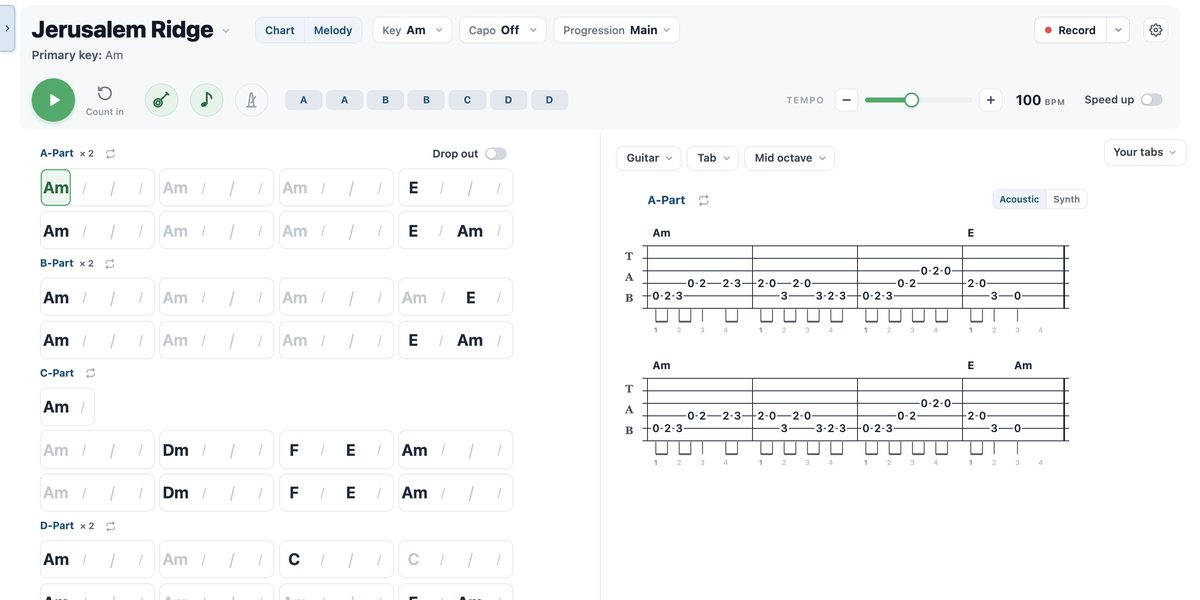Increase tempo with the plus button

click(x=991, y=100)
